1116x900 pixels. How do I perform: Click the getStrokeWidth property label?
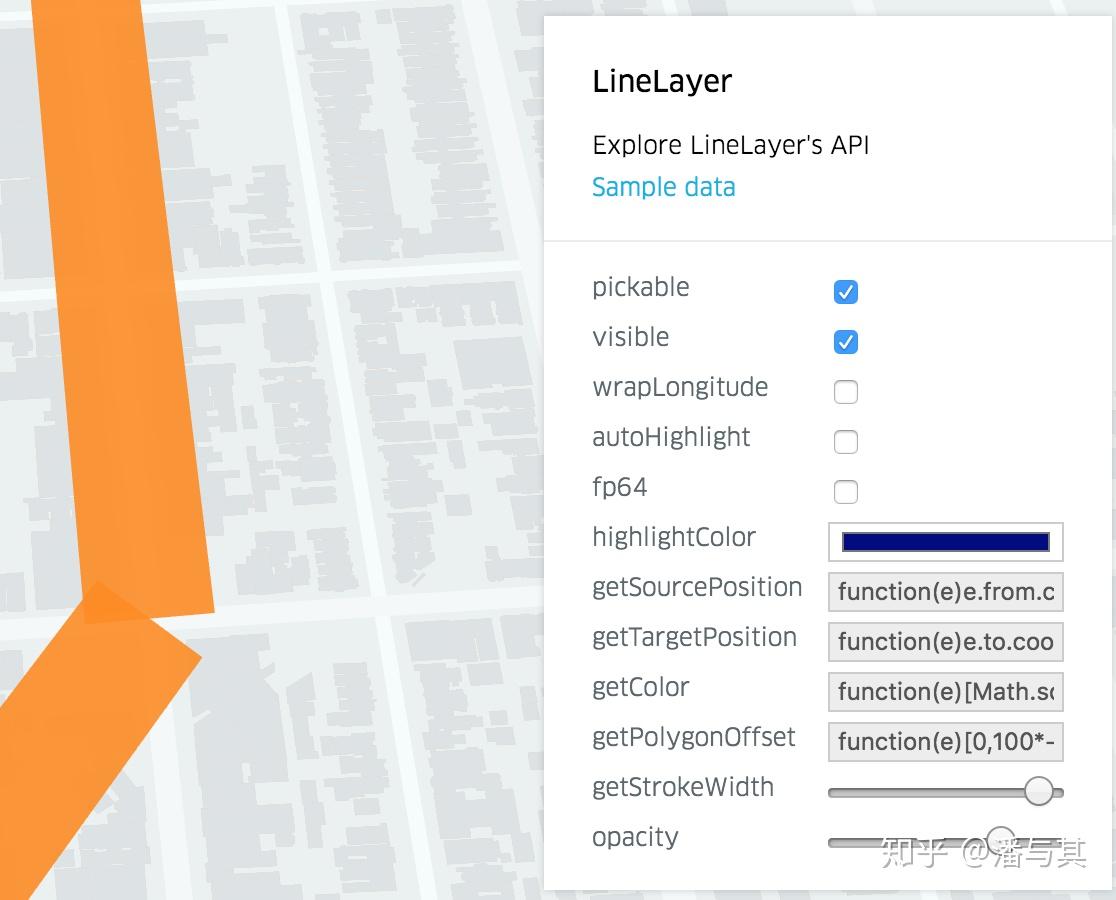click(x=683, y=787)
